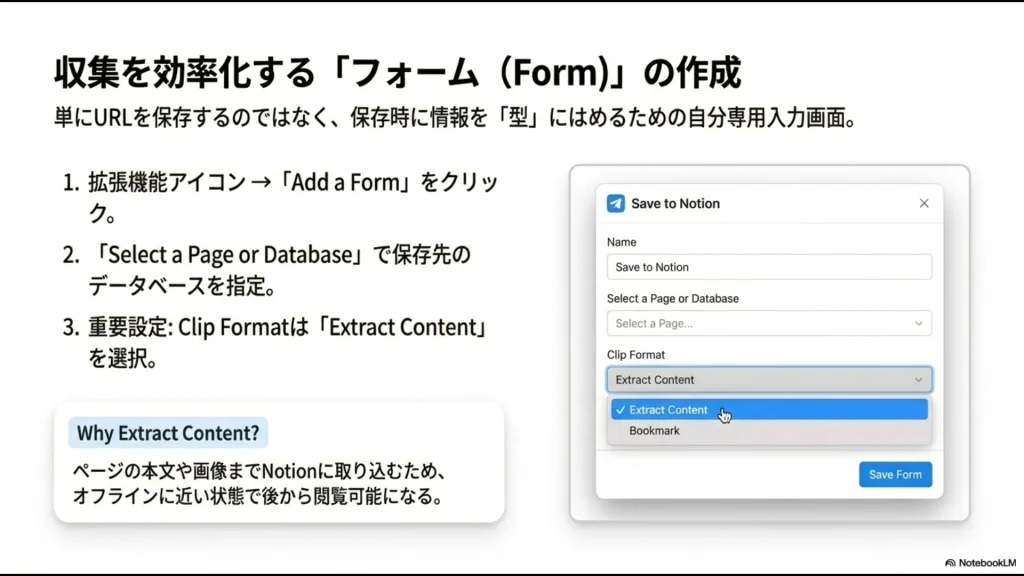This screenshot has width=1024, height=576.
Task: Click the X icon on the Save to Notion dialog
Action: point(924,203)
